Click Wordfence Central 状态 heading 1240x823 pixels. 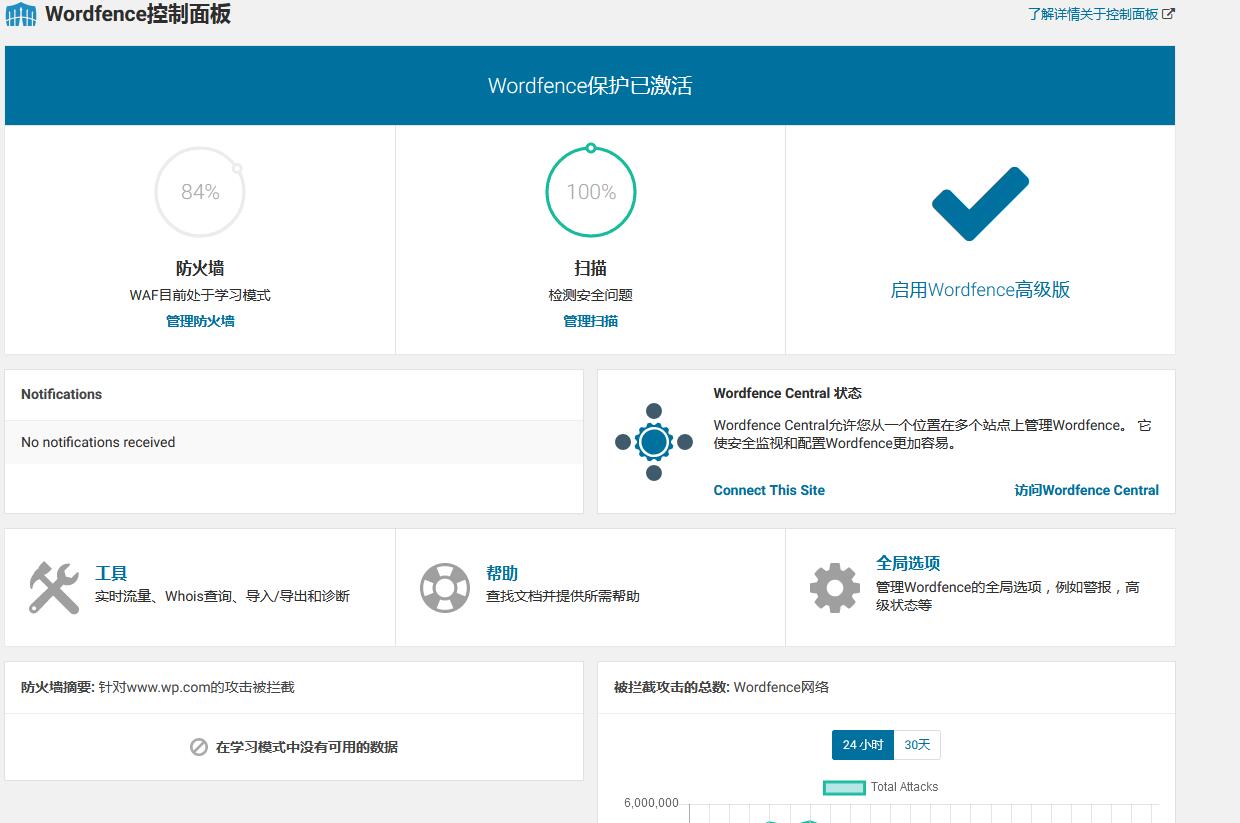[x=787, y=393]
